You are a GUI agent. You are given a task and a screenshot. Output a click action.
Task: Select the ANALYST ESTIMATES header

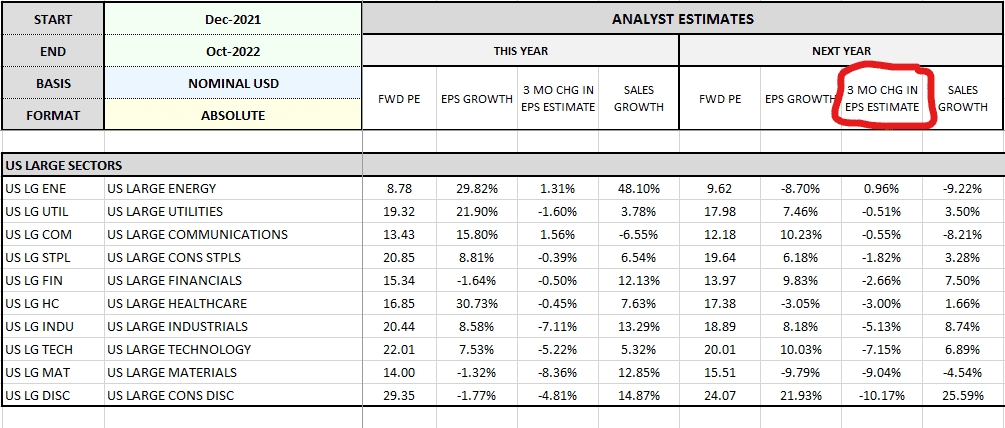tap(683, 19)
